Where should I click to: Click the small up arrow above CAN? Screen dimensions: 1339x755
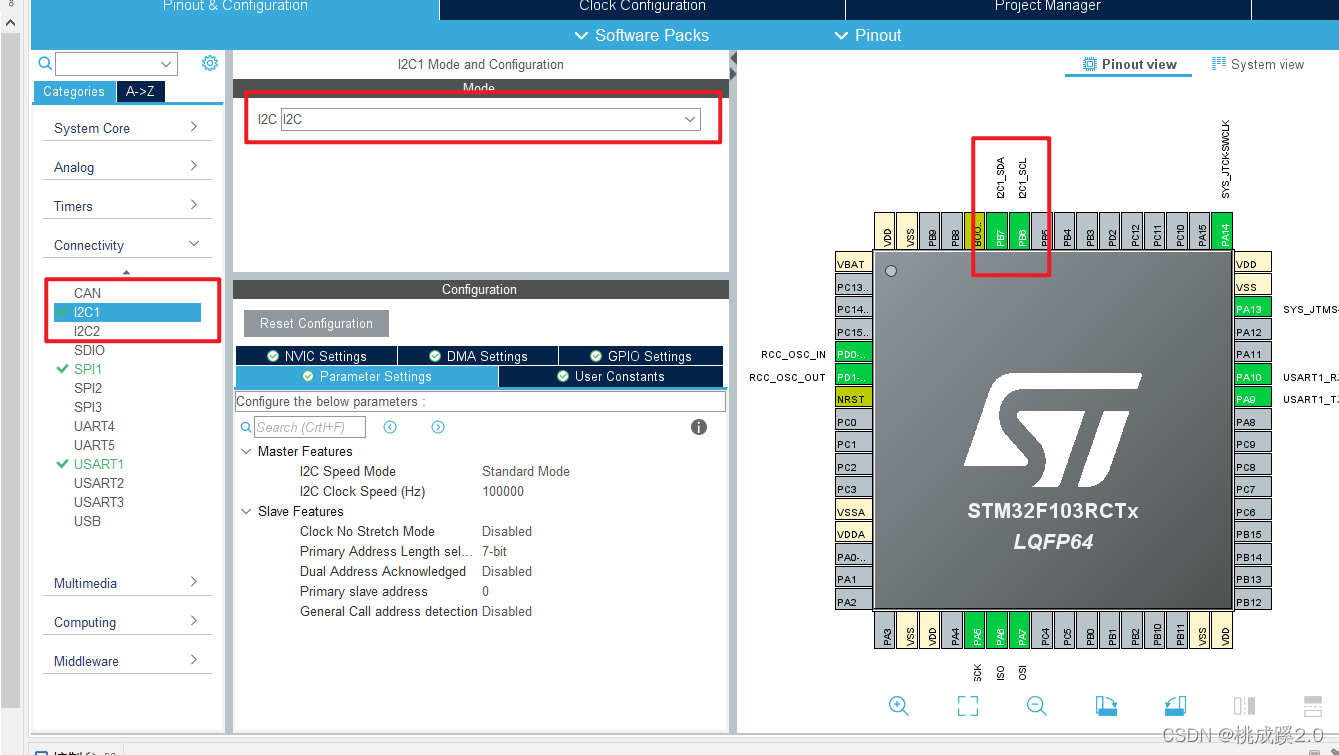[x=126, y=272]
